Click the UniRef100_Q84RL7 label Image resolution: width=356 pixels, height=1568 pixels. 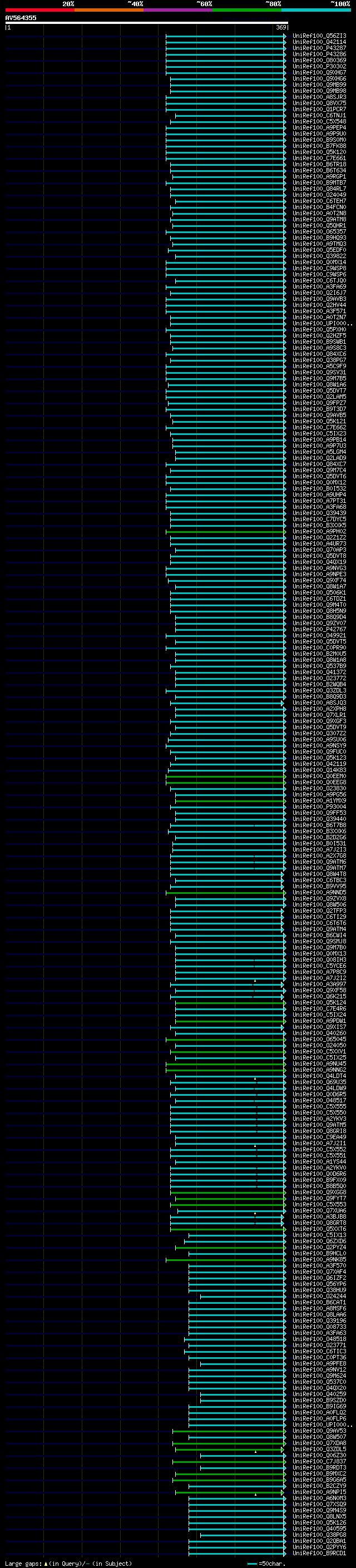pos(319,189)
